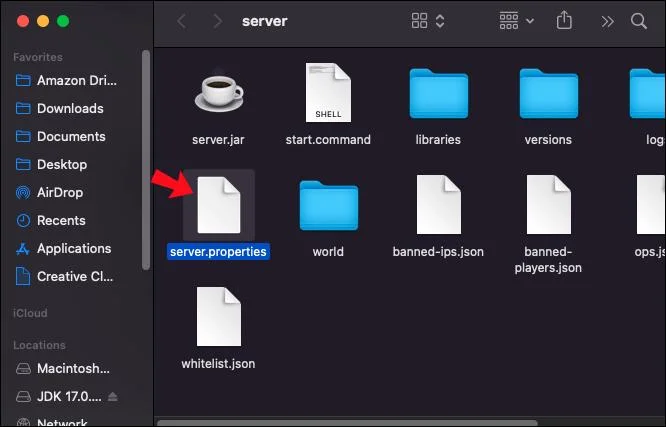
Task: Click the sidebar vertical scrollbar
Action: pos(146,160)
